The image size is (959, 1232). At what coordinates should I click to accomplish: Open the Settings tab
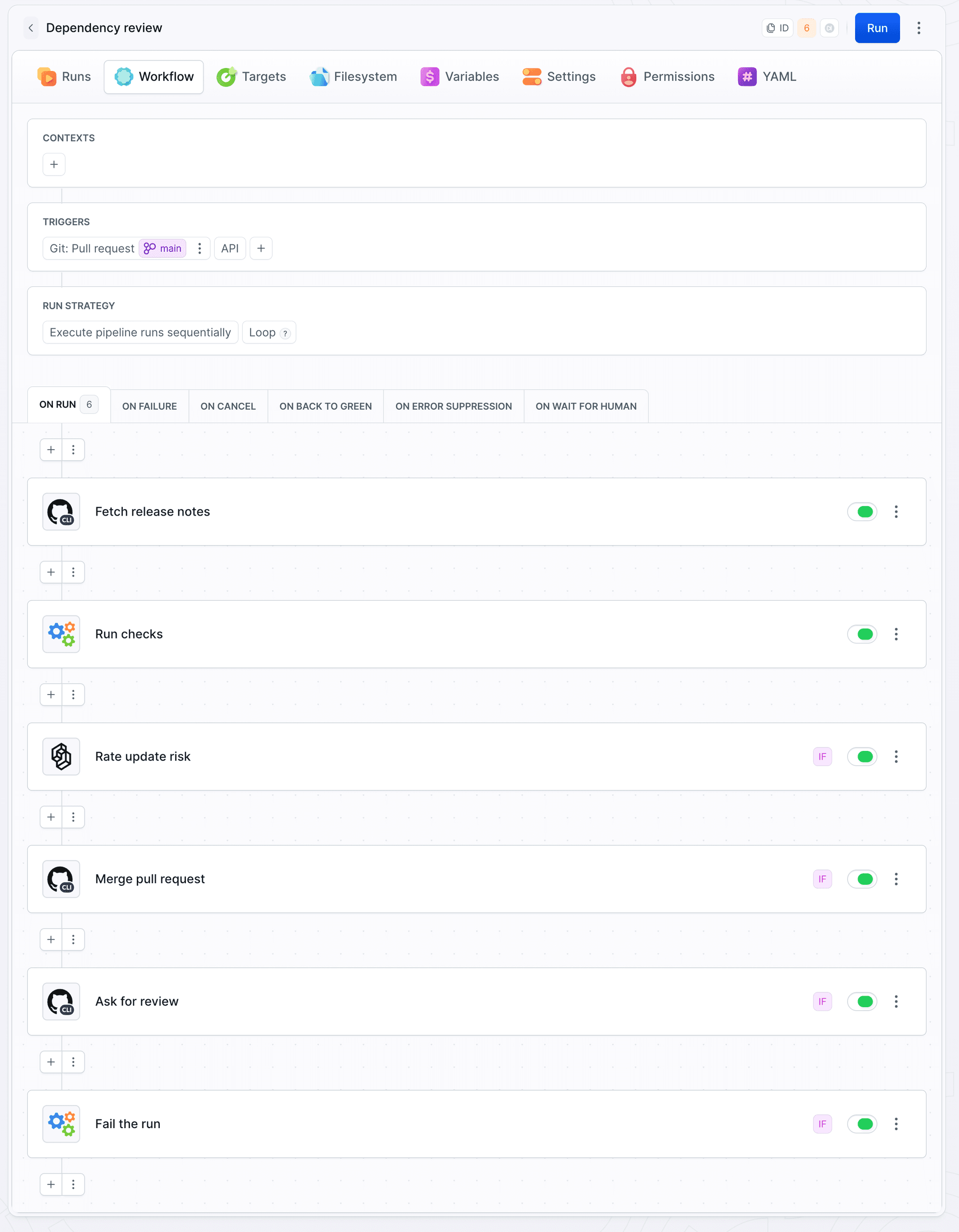(x=559, y=77)
